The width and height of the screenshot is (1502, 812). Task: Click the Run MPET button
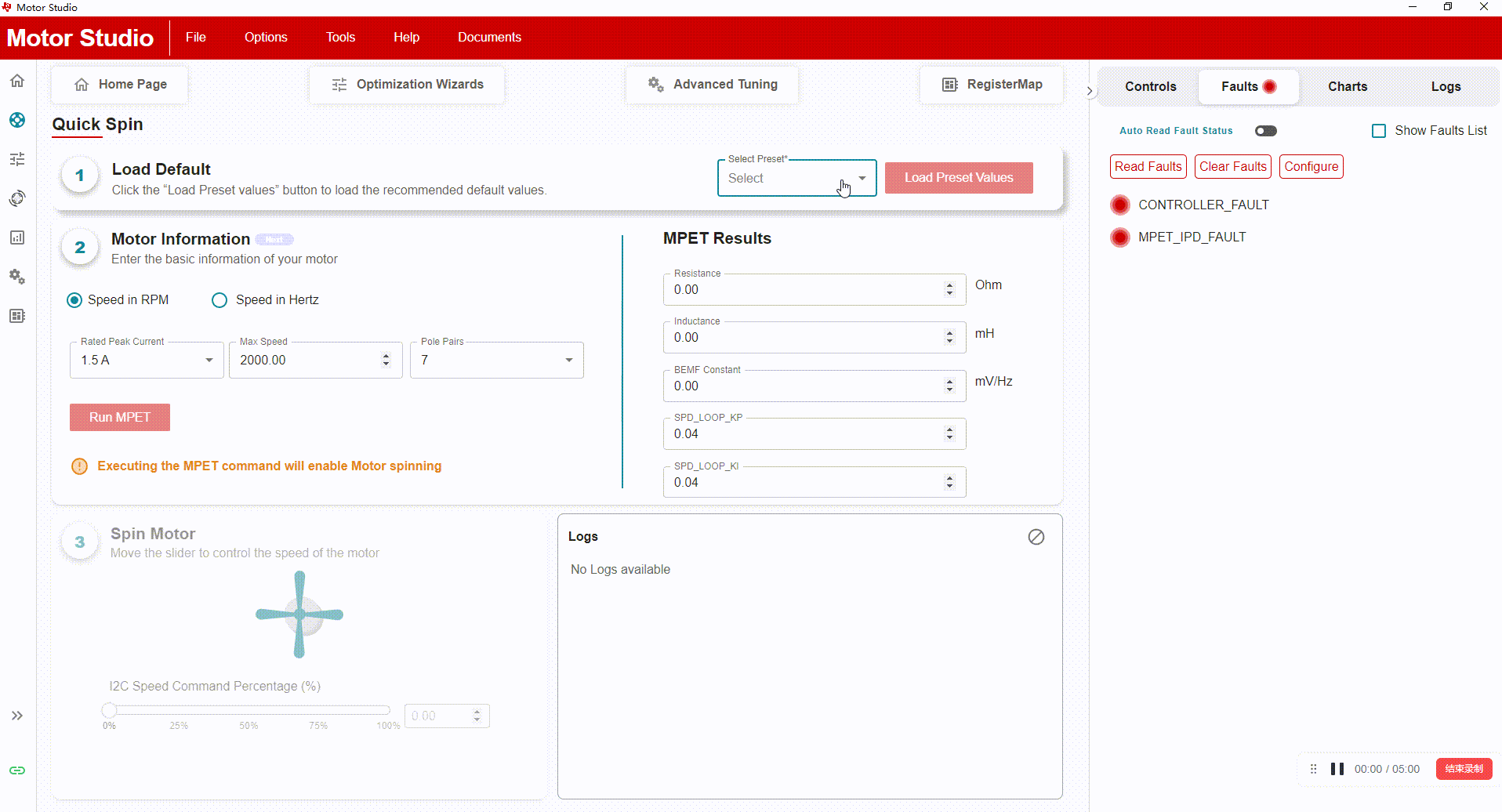point(120,418)
